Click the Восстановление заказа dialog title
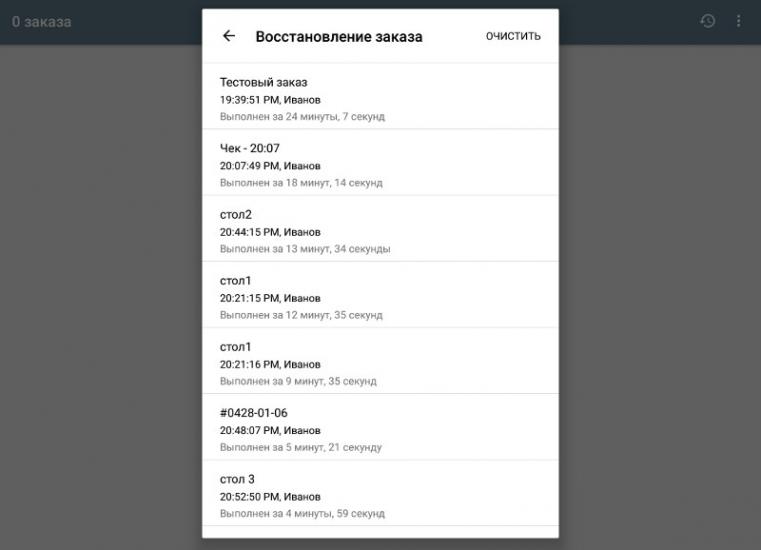 [339, 36]
